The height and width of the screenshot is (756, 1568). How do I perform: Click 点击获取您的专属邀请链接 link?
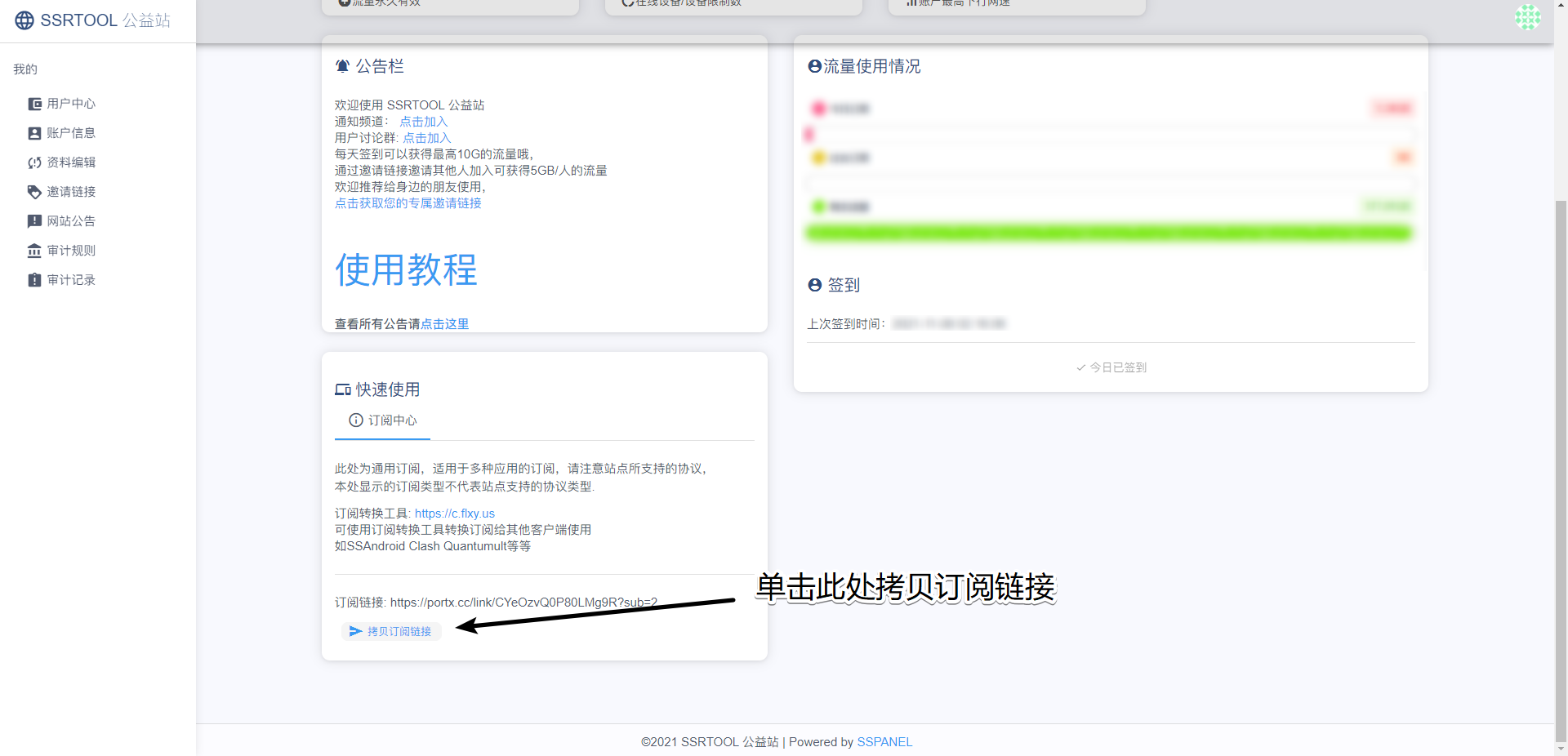coord(408,203)
